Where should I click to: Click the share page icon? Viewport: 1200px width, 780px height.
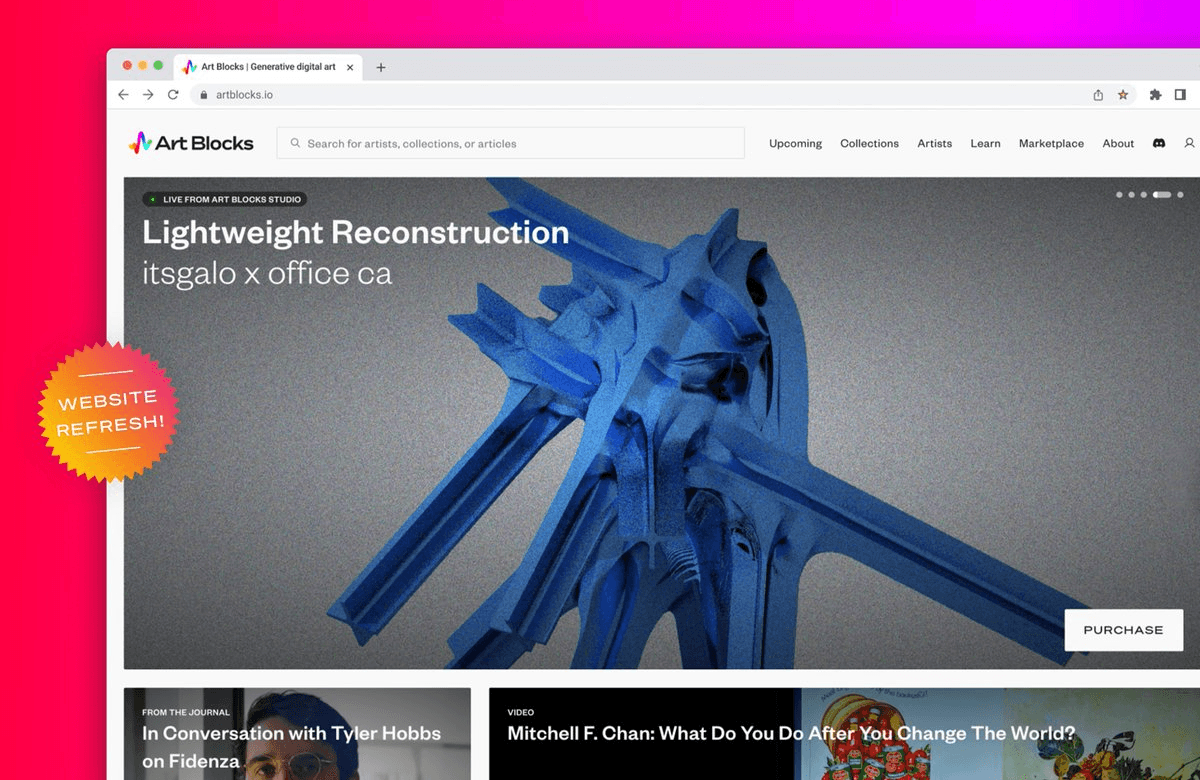click(1098, 95)
